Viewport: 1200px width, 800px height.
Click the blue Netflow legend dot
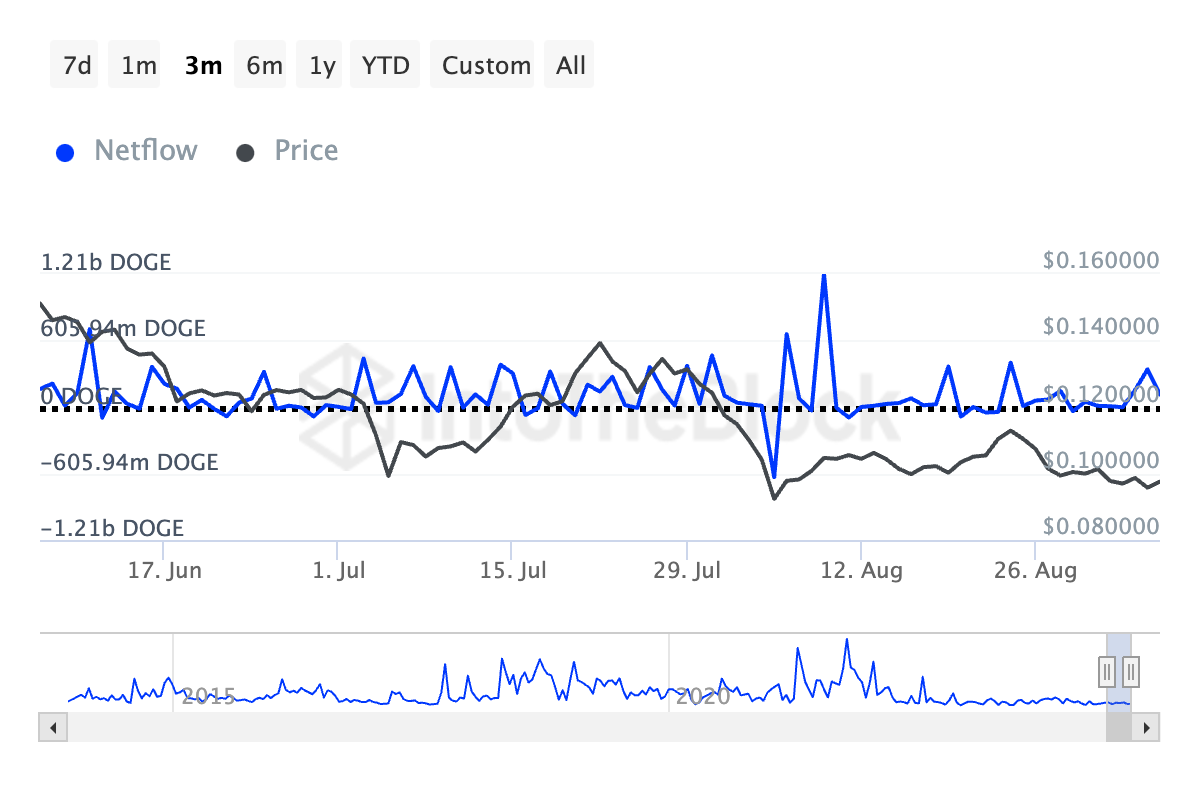(x=66, y=153)
